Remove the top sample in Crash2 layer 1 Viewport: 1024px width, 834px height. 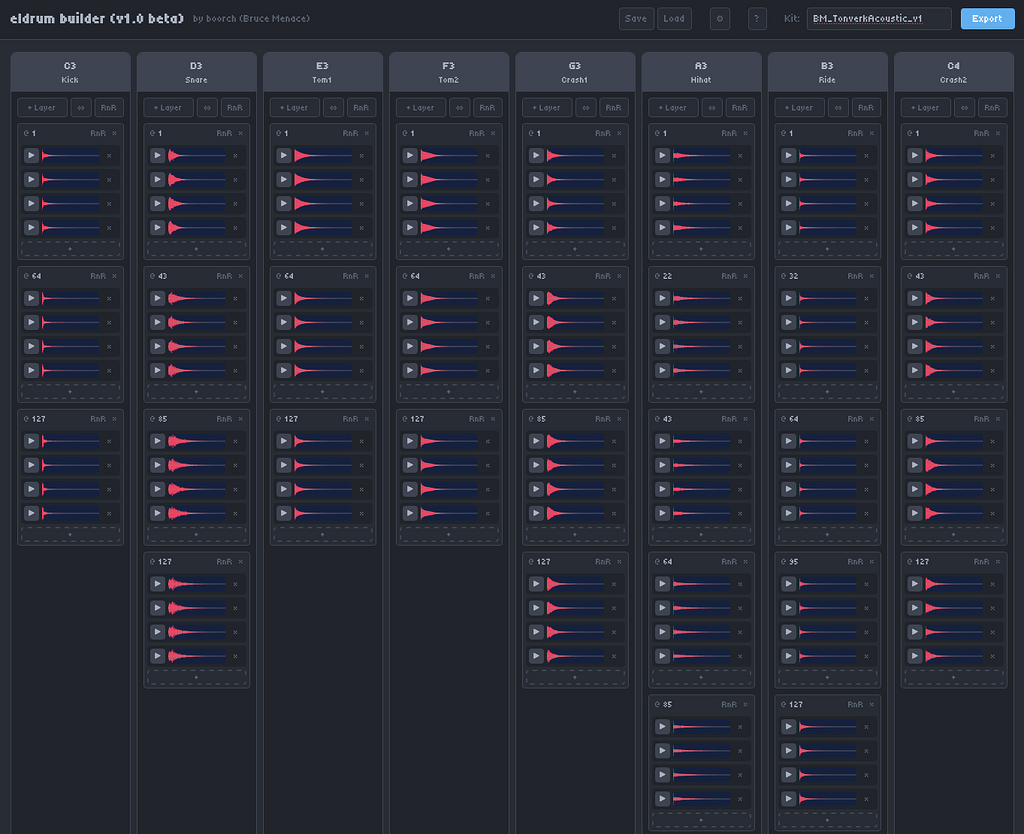[x=993, y=156]
